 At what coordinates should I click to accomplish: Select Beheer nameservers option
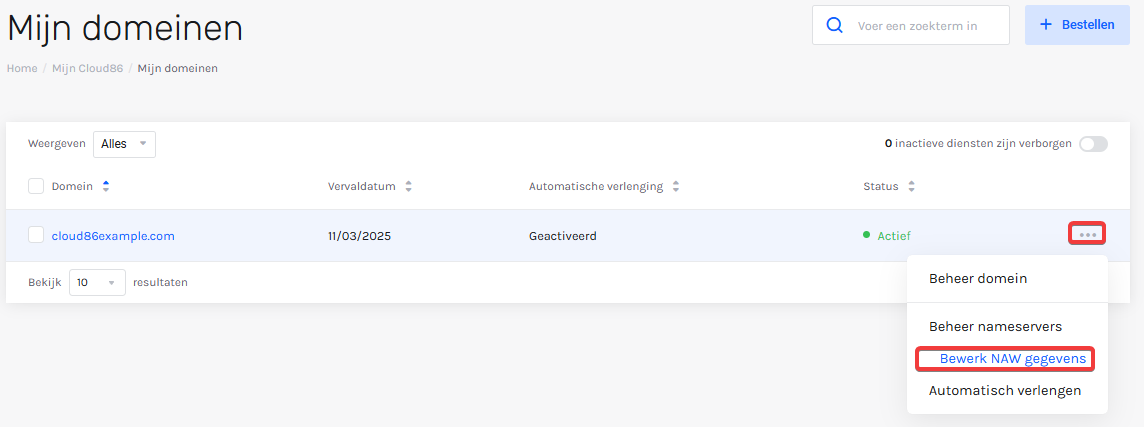[995, 326]
